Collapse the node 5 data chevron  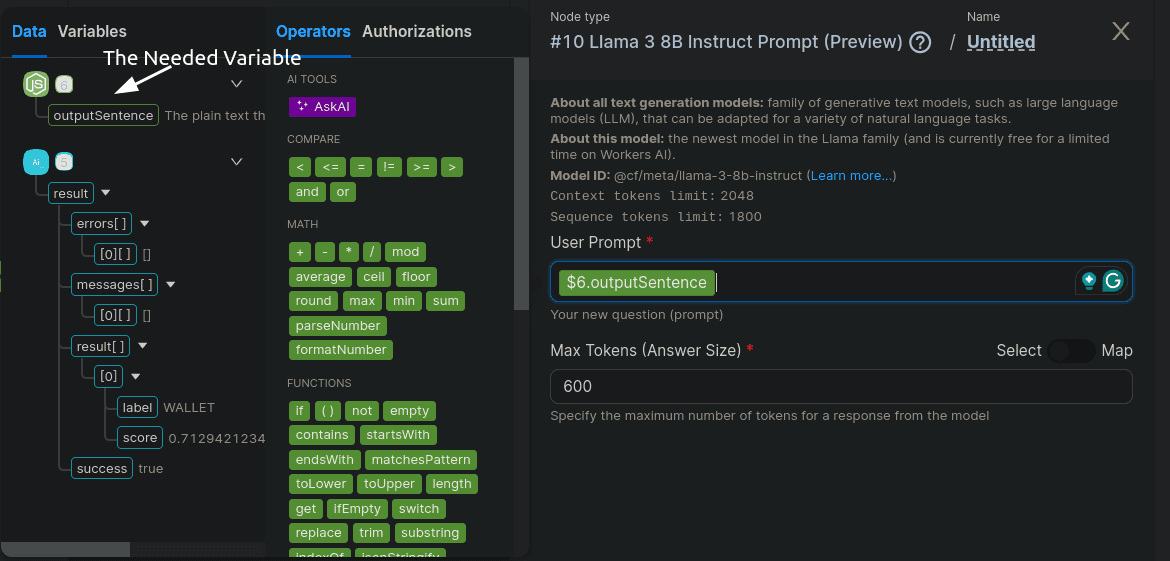click(x=237, y=161)
